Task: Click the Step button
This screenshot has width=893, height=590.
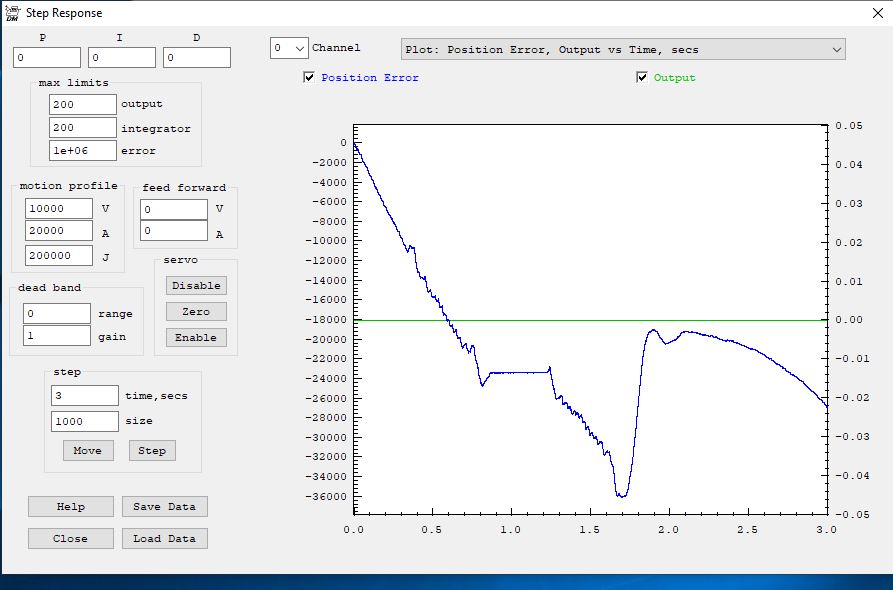Action: tap(152, 451)
